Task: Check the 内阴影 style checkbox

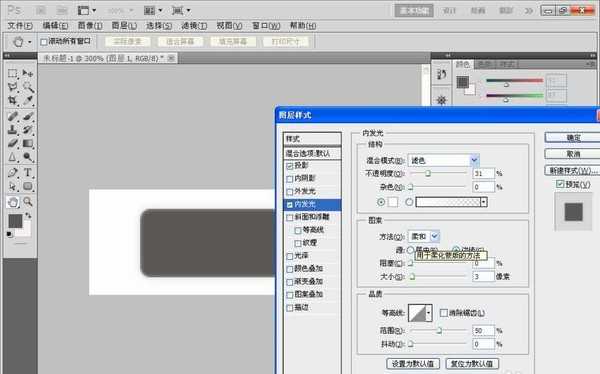Action: coord(290,179)
